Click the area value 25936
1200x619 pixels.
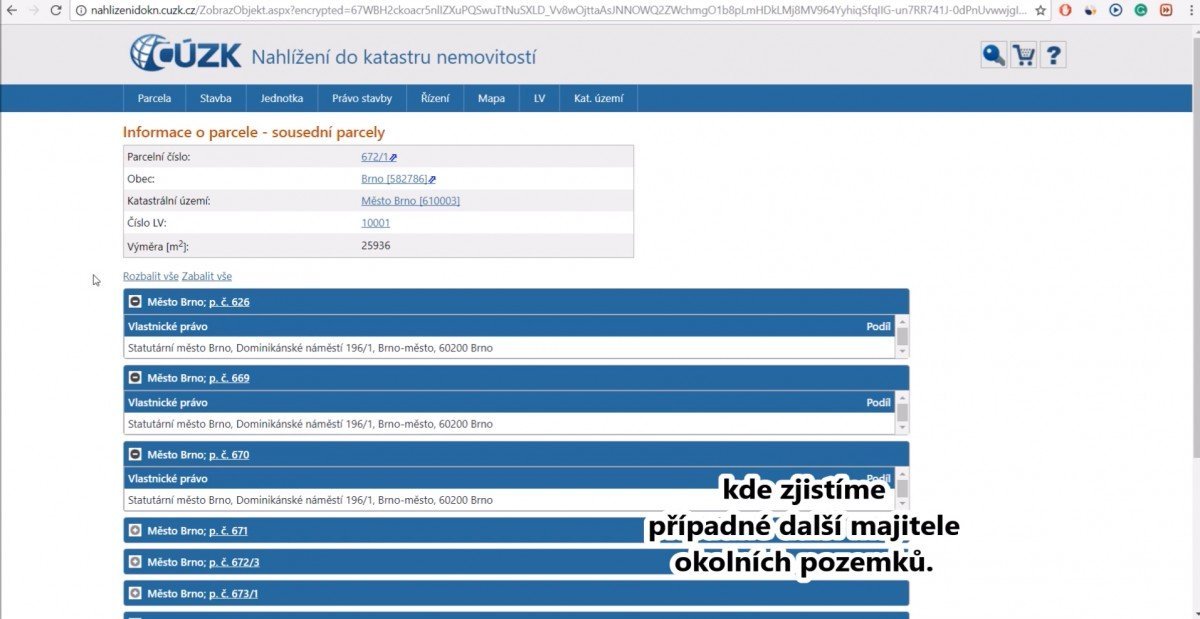pyautogui.click(x=375, y=245)
